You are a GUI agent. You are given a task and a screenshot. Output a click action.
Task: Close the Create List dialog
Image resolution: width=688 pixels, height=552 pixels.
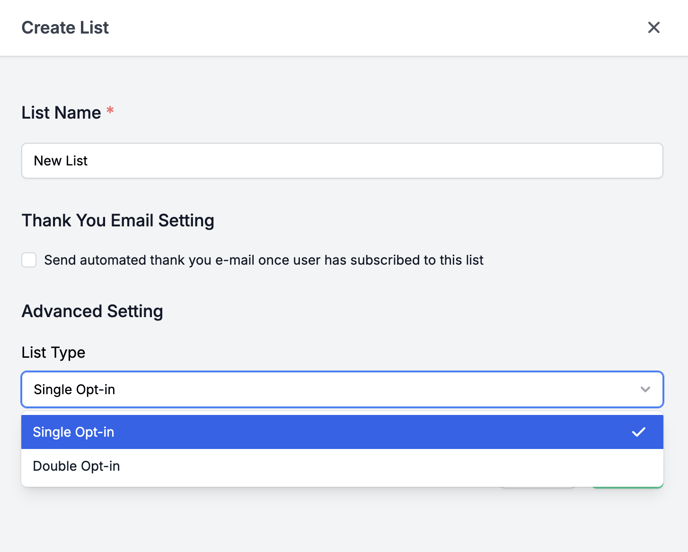click(653, 28)
